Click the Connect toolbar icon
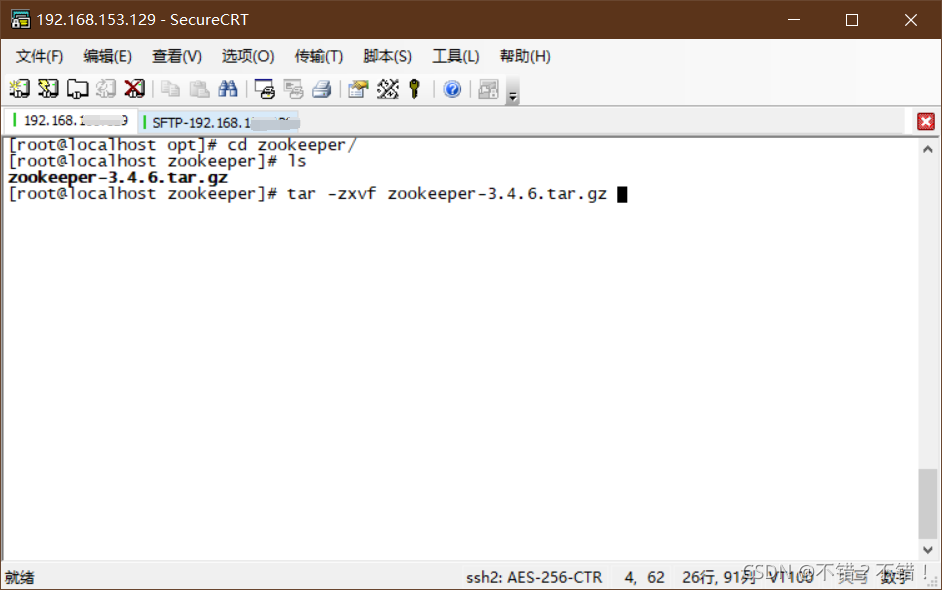This screenshot has width=942, height=590. point(19,89)
